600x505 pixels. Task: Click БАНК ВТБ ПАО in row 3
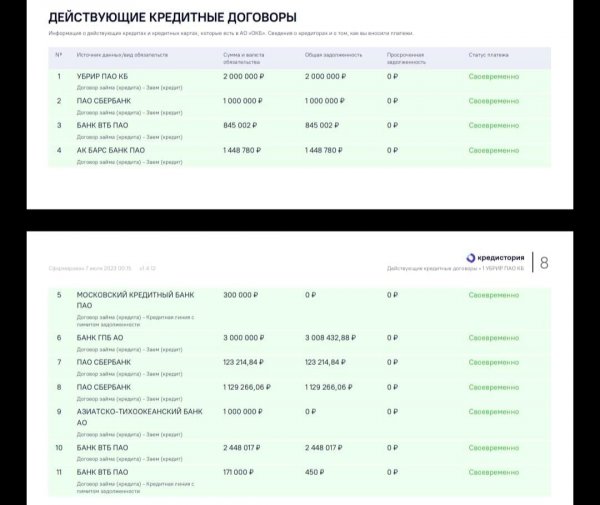[102, 125]
